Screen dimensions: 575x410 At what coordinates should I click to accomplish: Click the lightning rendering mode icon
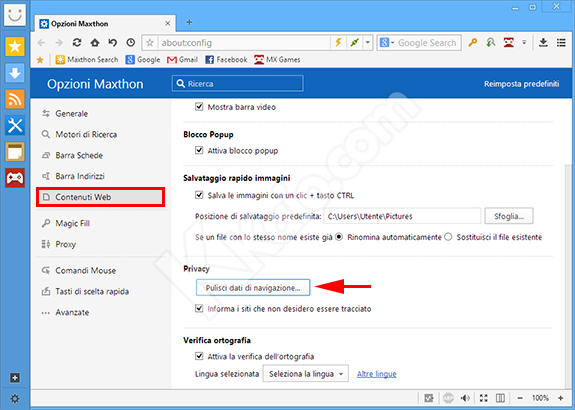[x=338, y=43]
